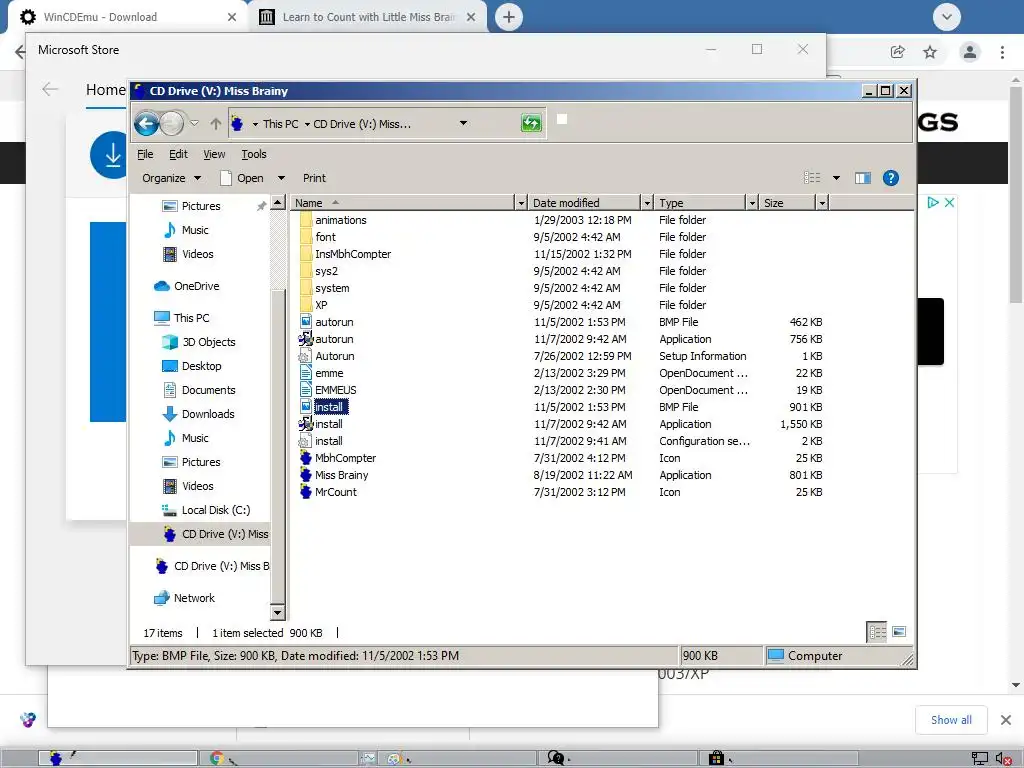Image resolution: width=1024 pixels, height=768 pixels.
Task: Open the Name column filter dropdown
Action: coord(520,203)
